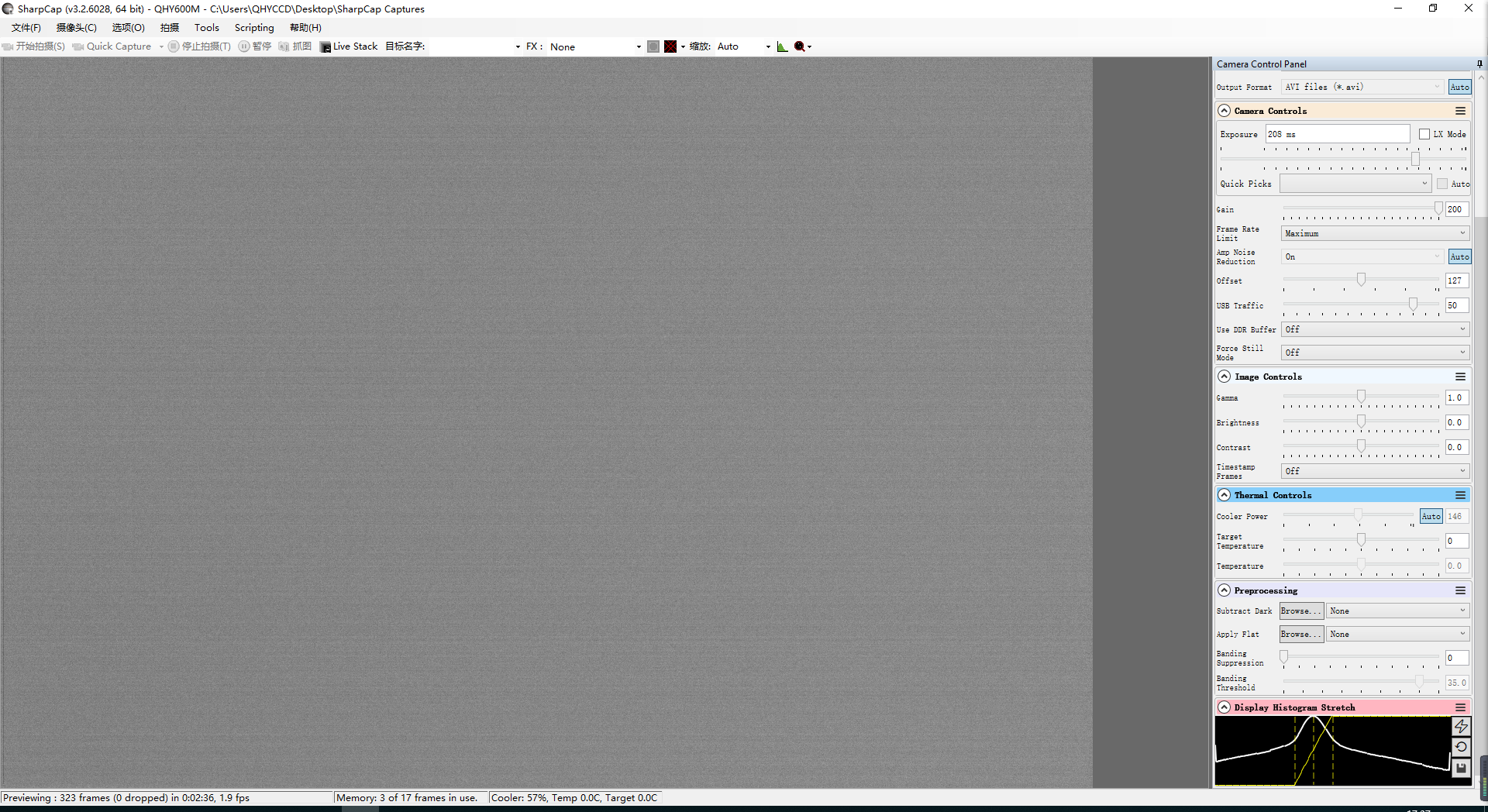Click Browse for Apply Flat
The image size is (1488, 812).
[1301, 635]
